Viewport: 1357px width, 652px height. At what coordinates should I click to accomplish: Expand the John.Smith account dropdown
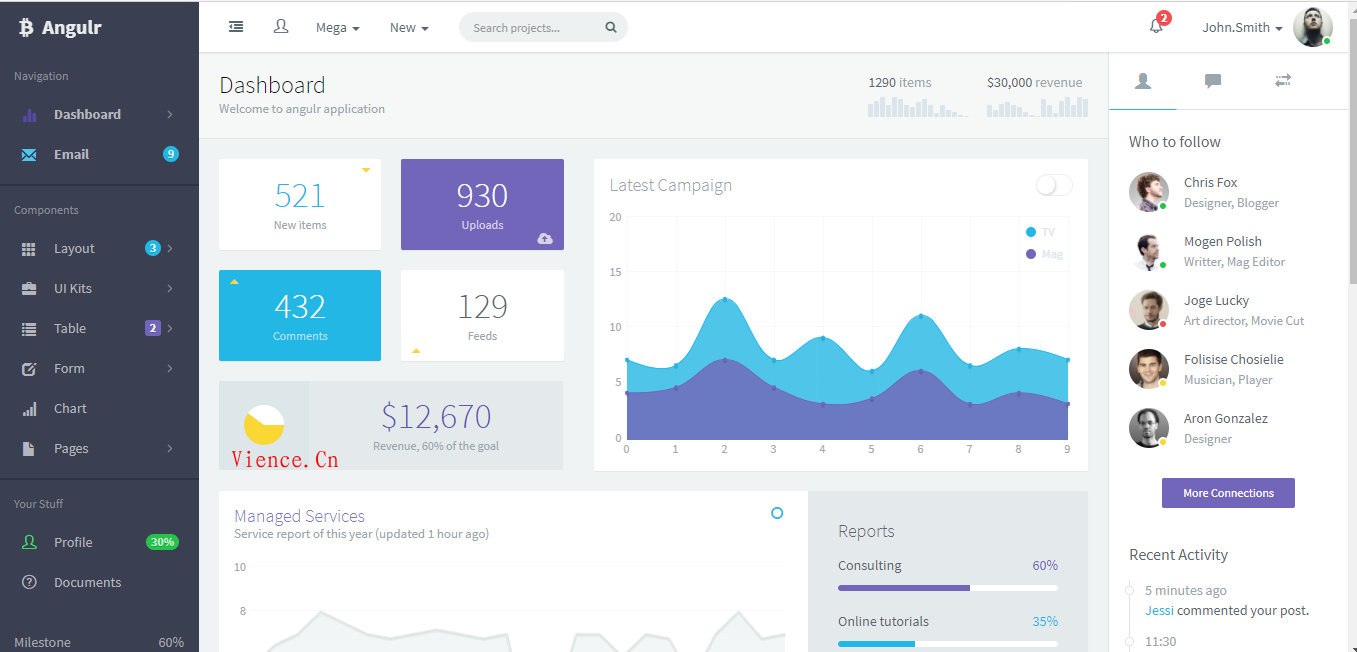[1242, 28]
